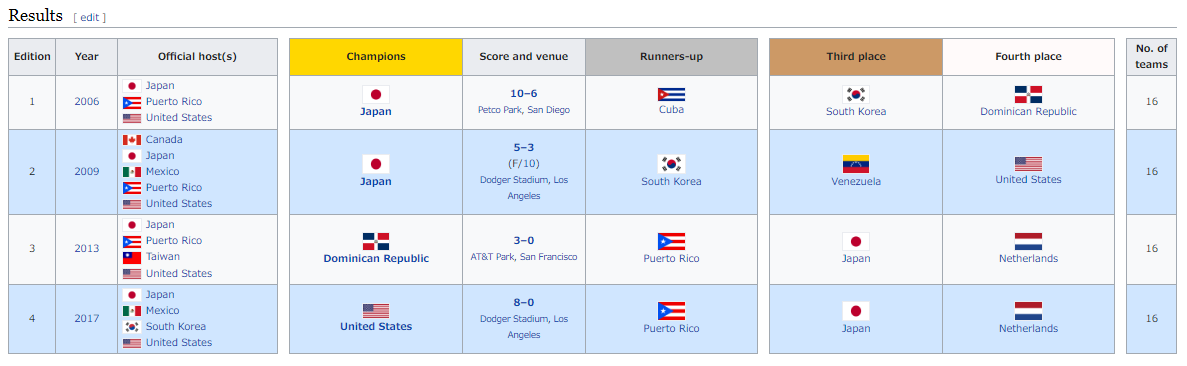Click the Mexico flag in 2017 hosts list

[132, 311]
